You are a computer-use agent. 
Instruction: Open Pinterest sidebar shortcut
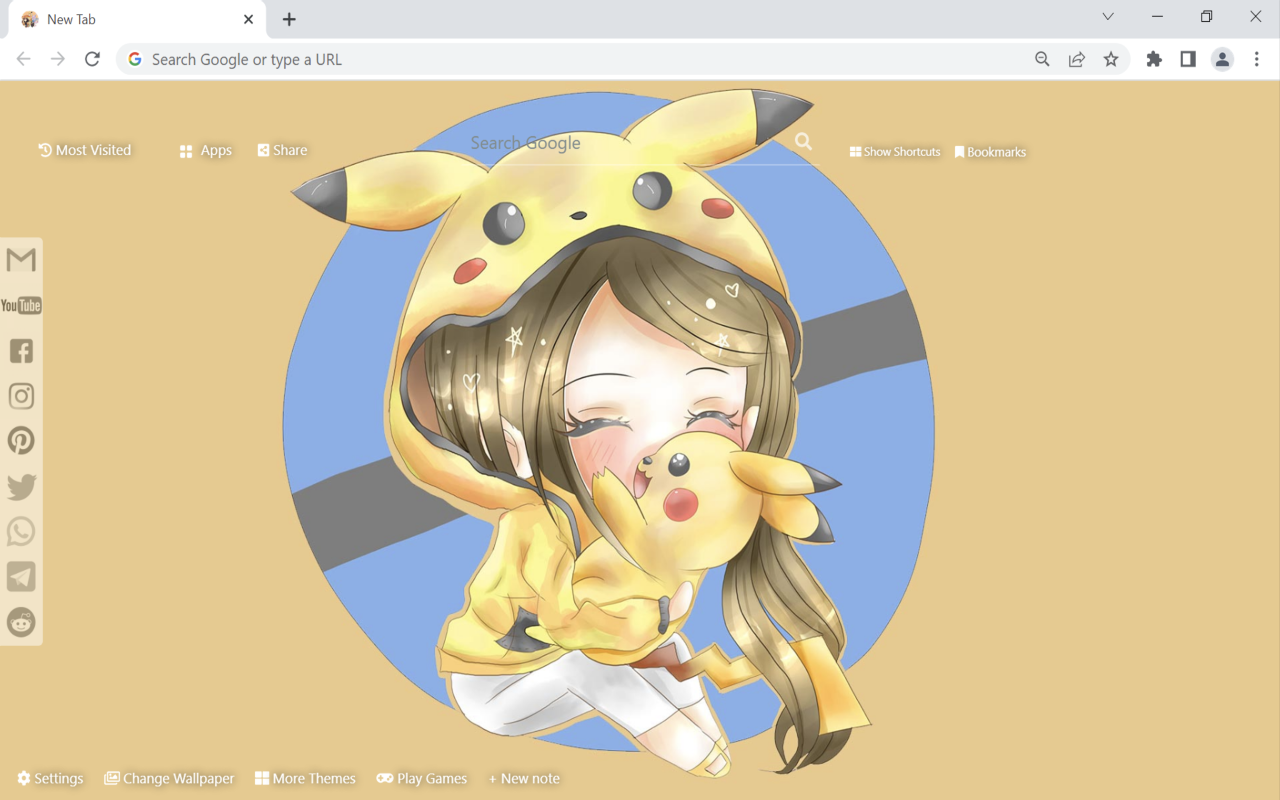[x=21, y=441]
